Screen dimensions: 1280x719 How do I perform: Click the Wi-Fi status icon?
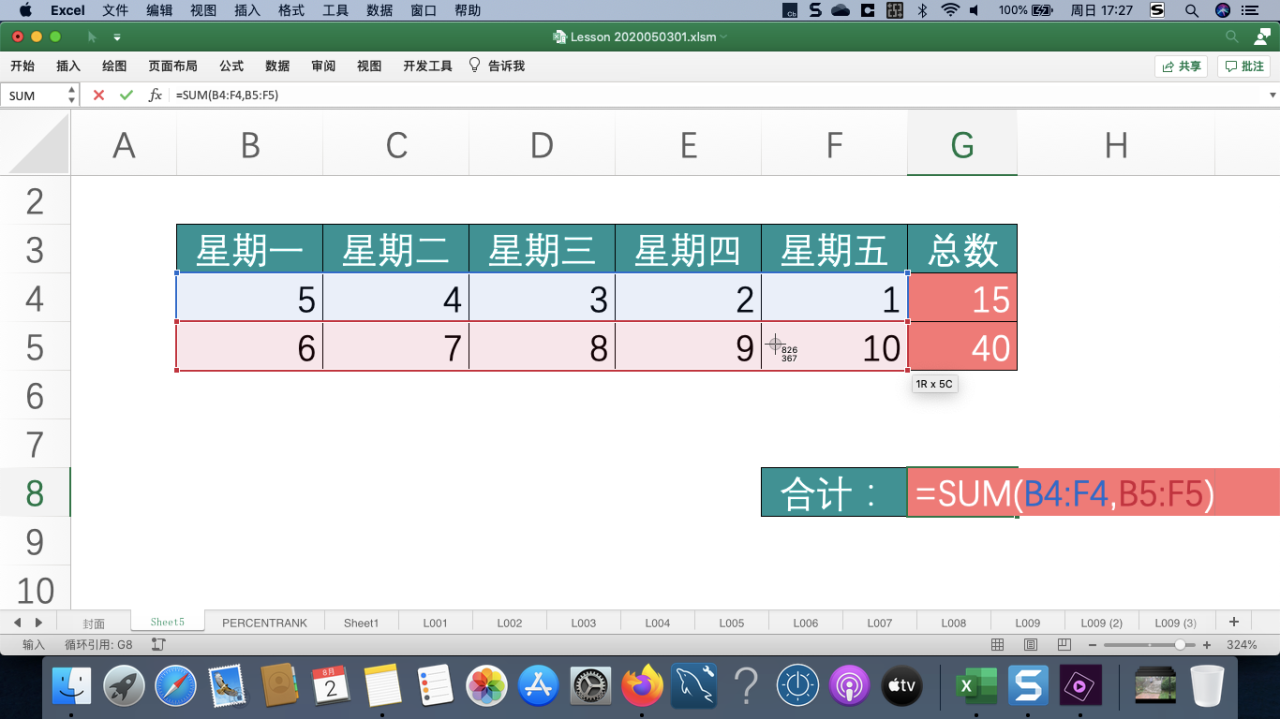point(949,10)
